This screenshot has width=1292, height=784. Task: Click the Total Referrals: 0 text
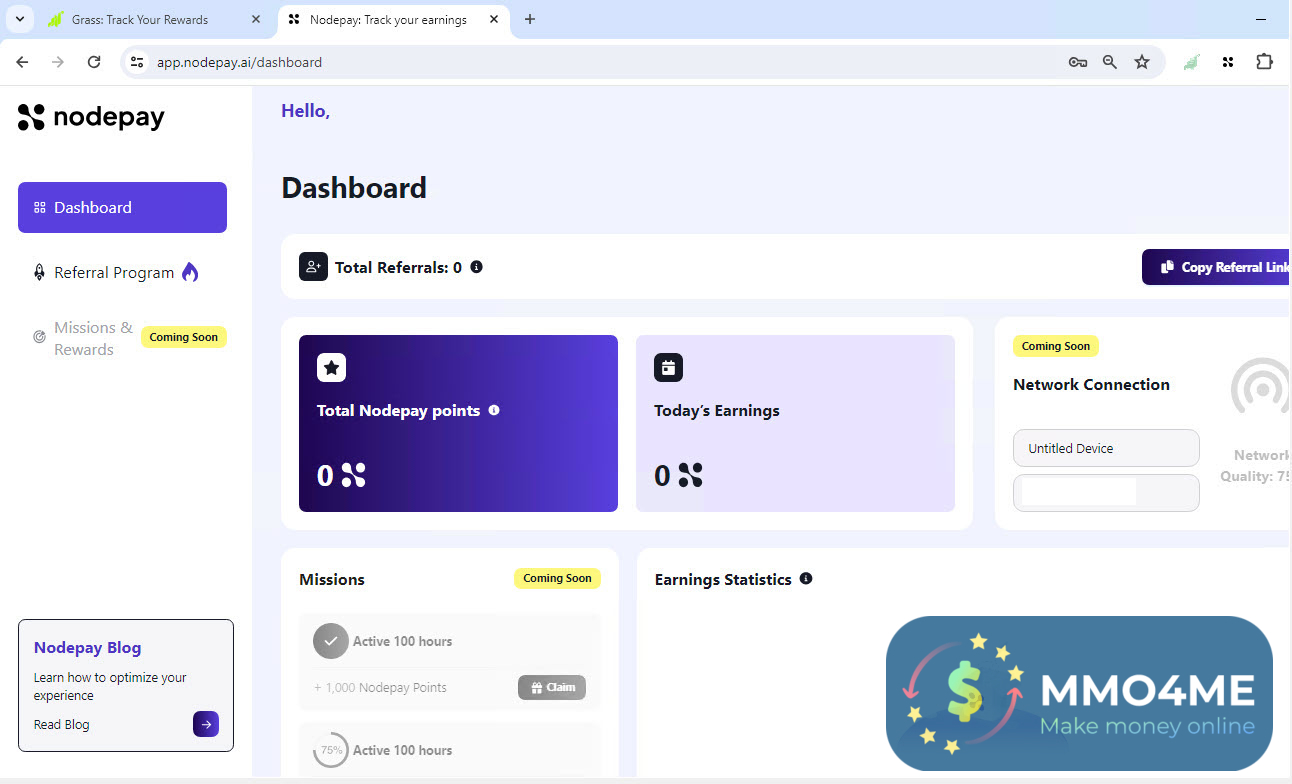(398, 267)
